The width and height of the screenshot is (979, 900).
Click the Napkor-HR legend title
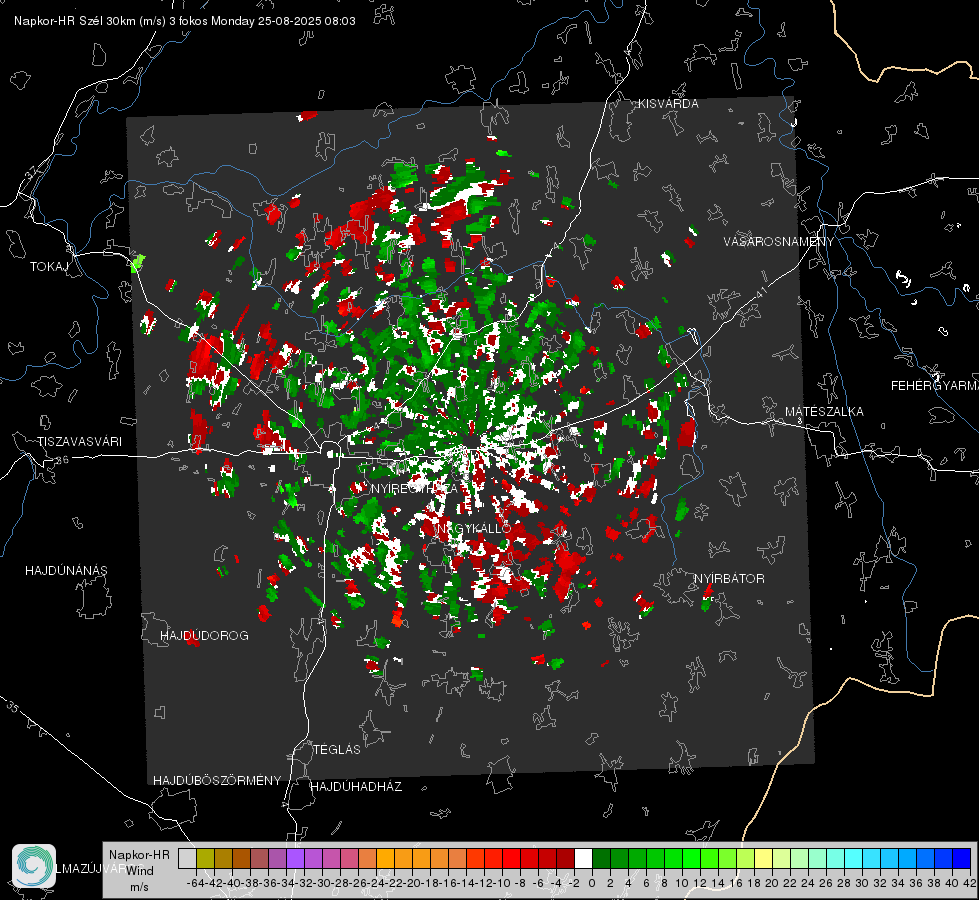pos(139,855)
